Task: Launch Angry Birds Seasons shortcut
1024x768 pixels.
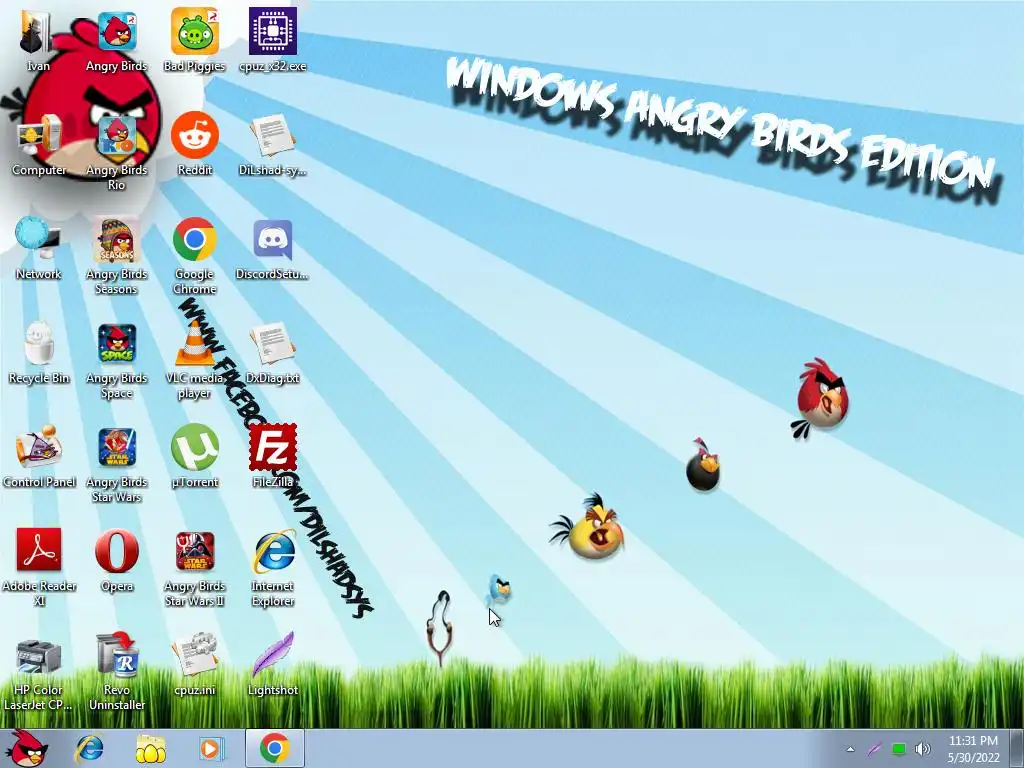Action: (117, 240)
